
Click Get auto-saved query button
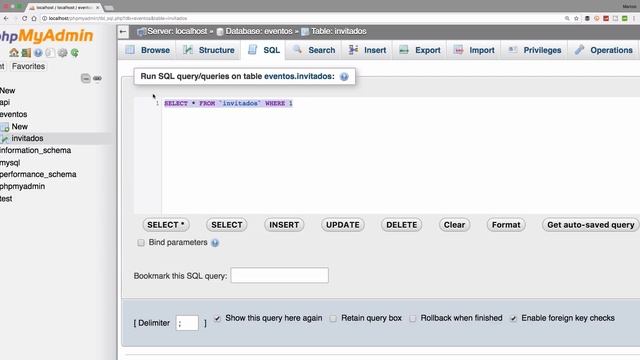coord(591,225)
